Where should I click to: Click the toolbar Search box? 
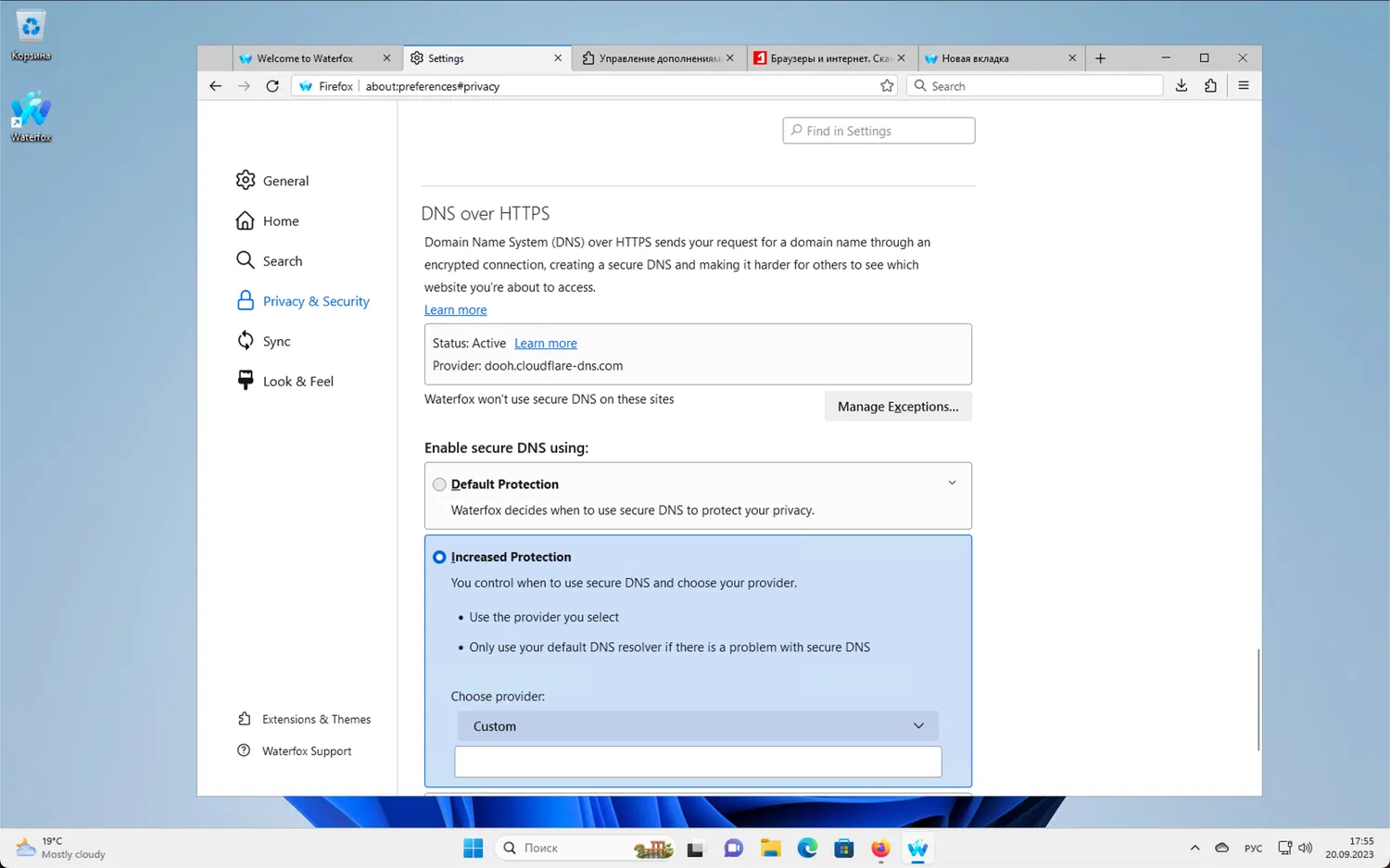[x=1034, y=86]
